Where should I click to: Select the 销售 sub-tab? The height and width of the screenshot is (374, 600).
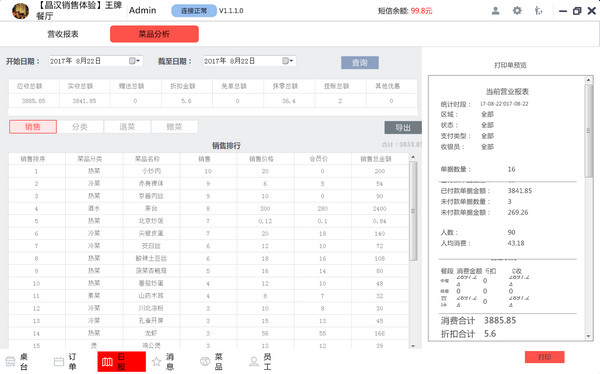click(33, 127)
